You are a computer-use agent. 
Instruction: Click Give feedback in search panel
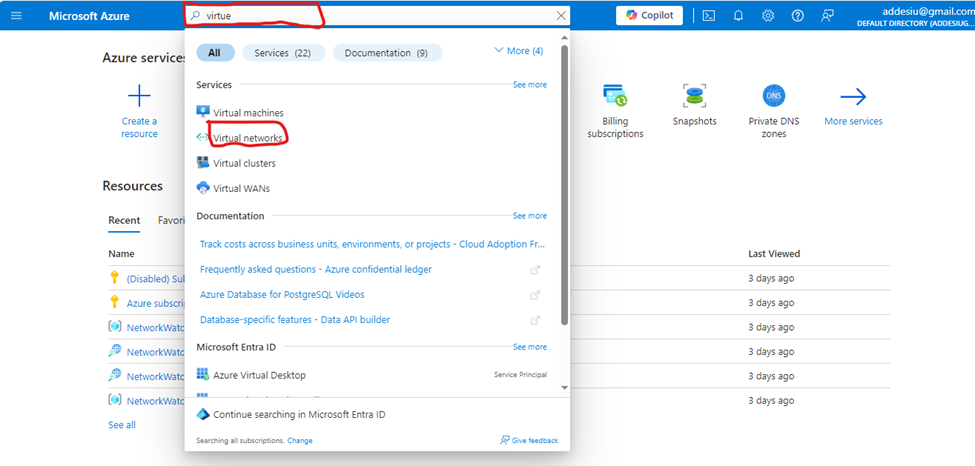tap(529, 440)
